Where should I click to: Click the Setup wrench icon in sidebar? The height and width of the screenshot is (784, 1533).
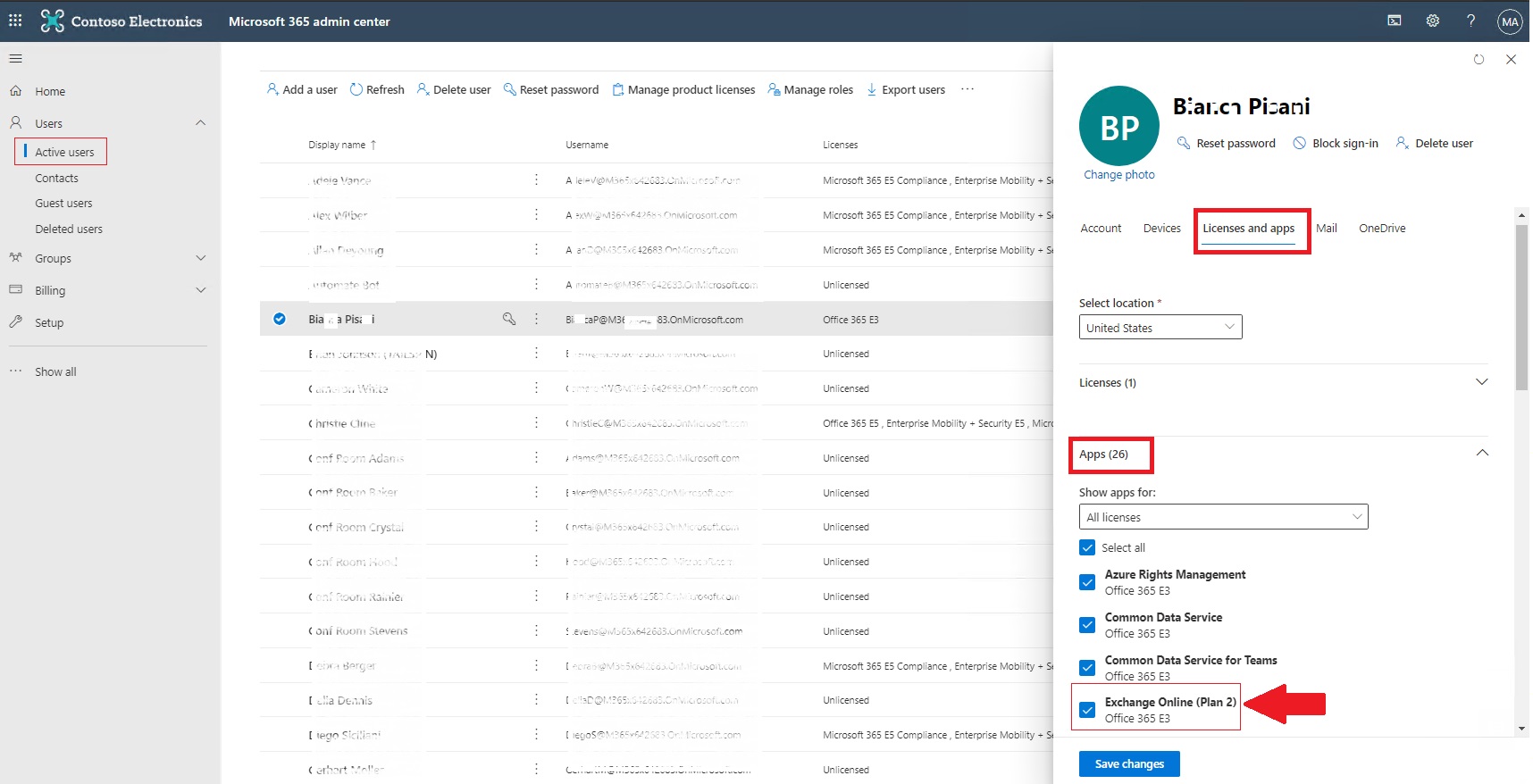[16, 322]
